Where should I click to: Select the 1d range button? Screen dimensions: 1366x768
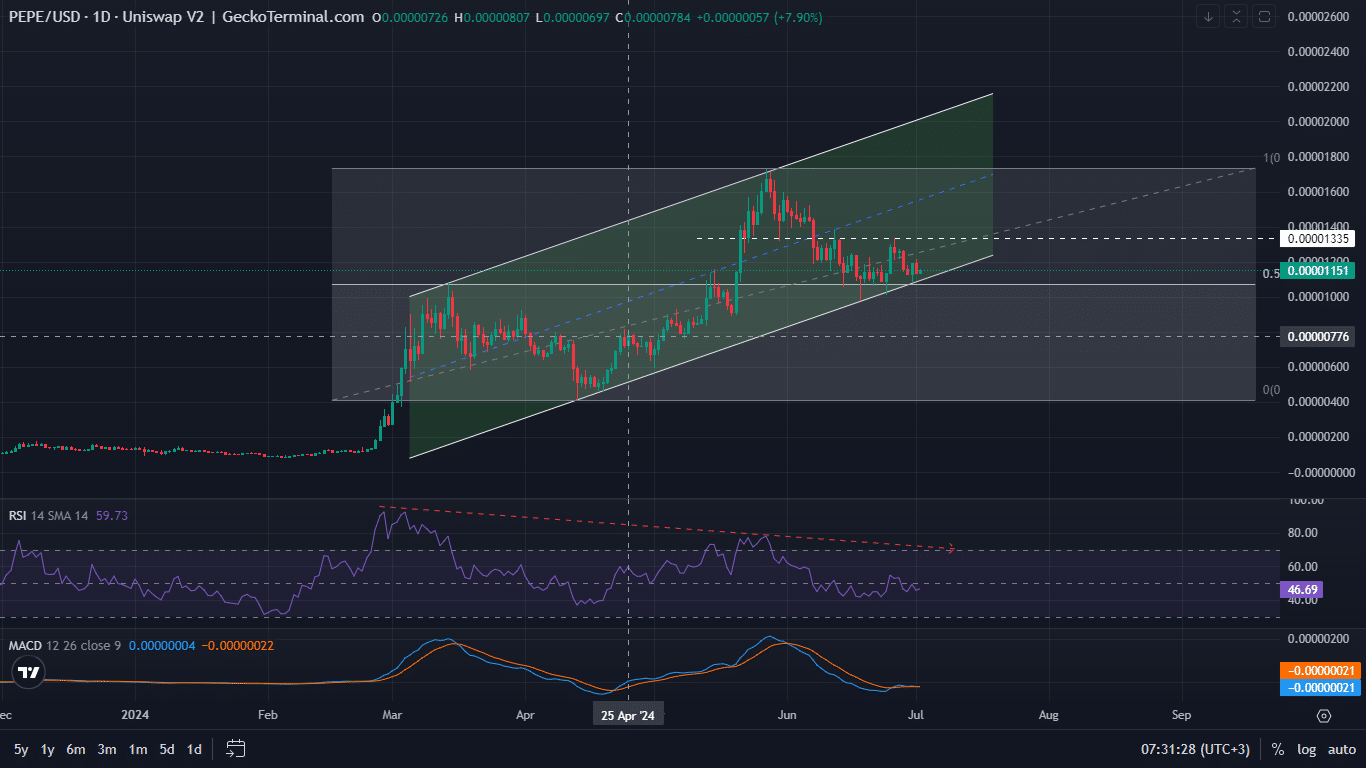[194, 749]
